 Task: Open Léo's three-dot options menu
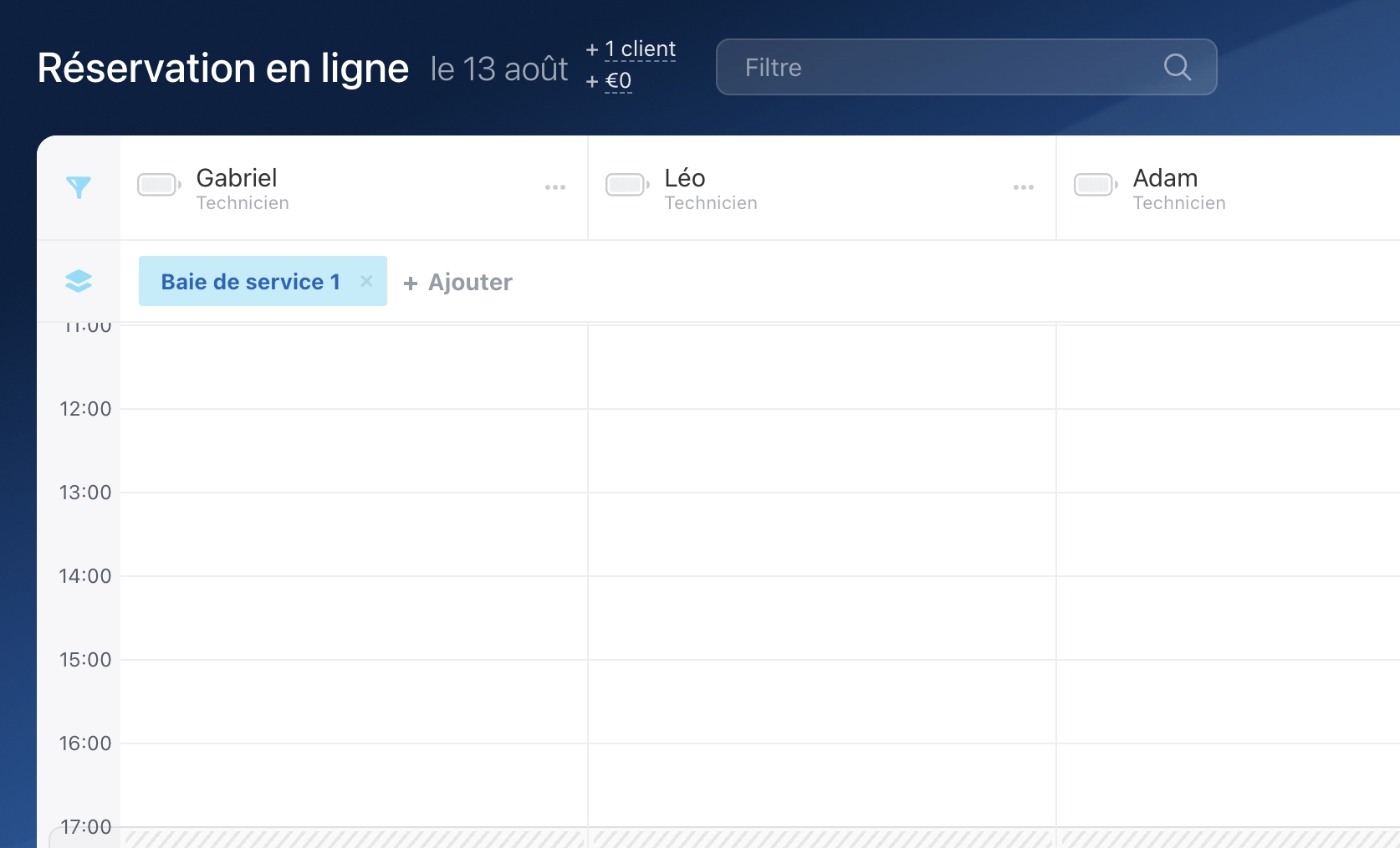[1024, 187]
